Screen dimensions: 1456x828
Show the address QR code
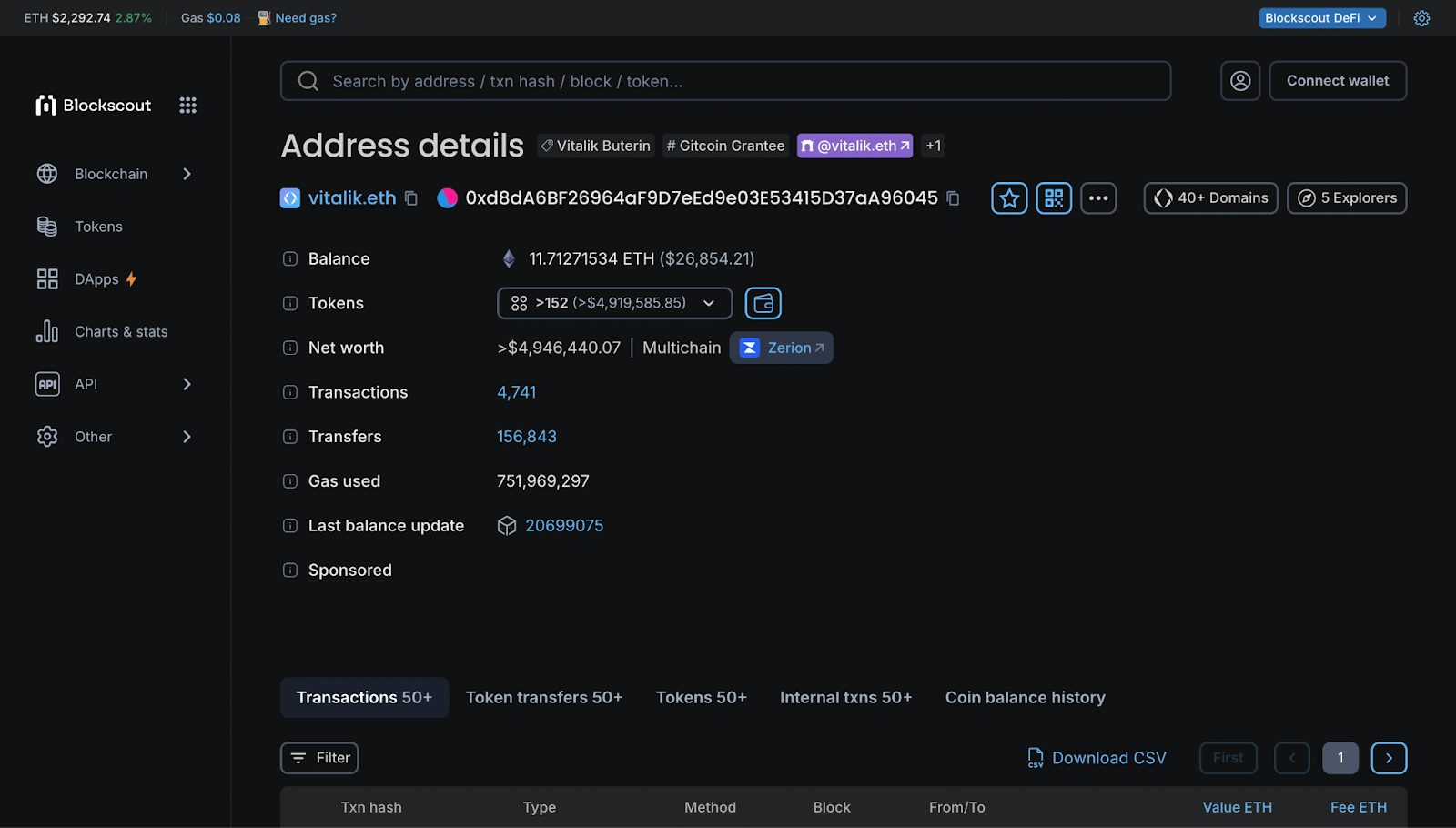click(1054, 198)
